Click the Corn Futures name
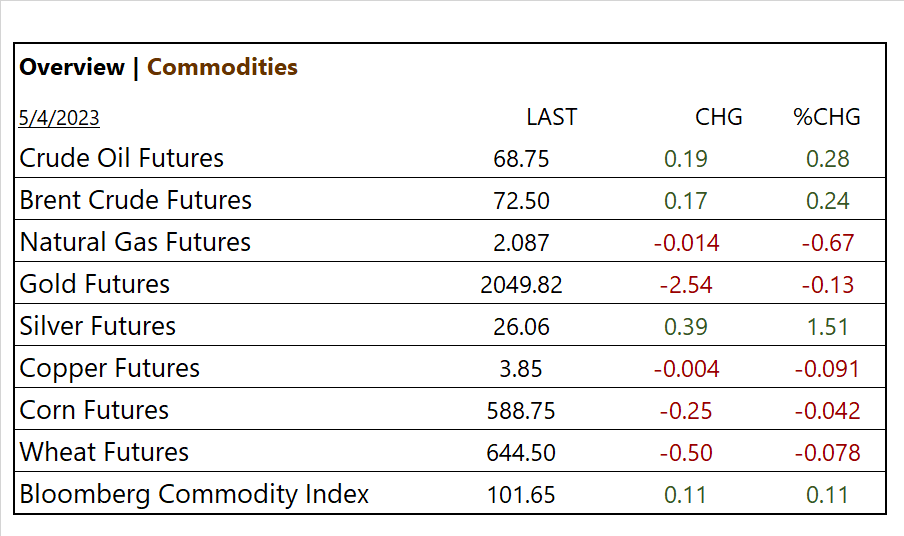 tap(94, 410)
